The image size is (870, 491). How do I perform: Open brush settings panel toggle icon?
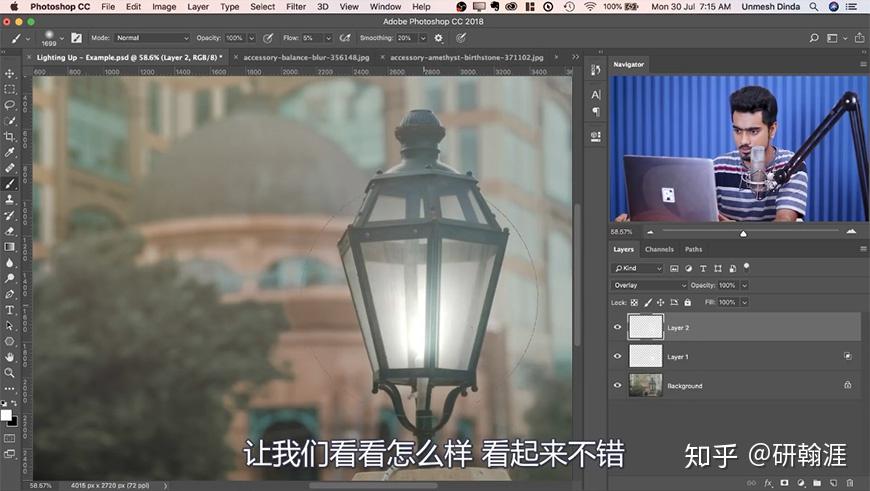tap(77, 38)
